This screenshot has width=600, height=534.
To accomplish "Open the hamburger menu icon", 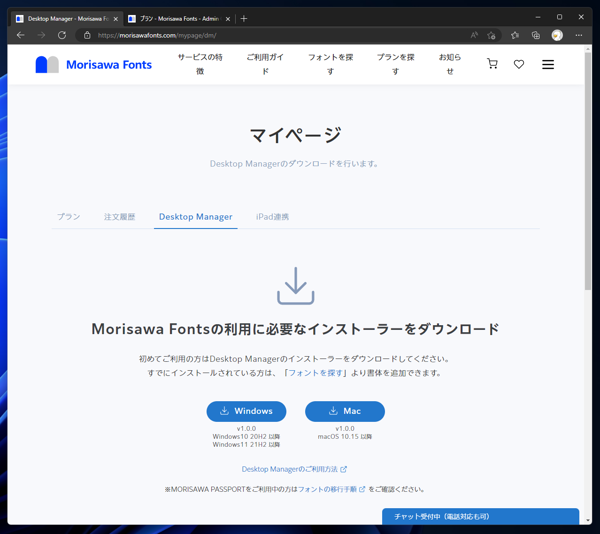I will click(x=548, y=64).
